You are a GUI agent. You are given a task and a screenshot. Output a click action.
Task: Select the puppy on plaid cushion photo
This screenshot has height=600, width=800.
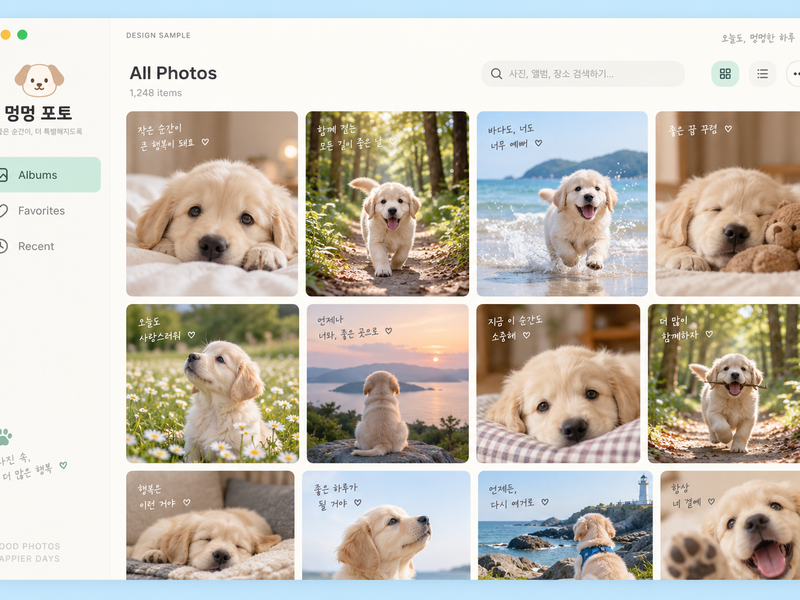point(558,384)
